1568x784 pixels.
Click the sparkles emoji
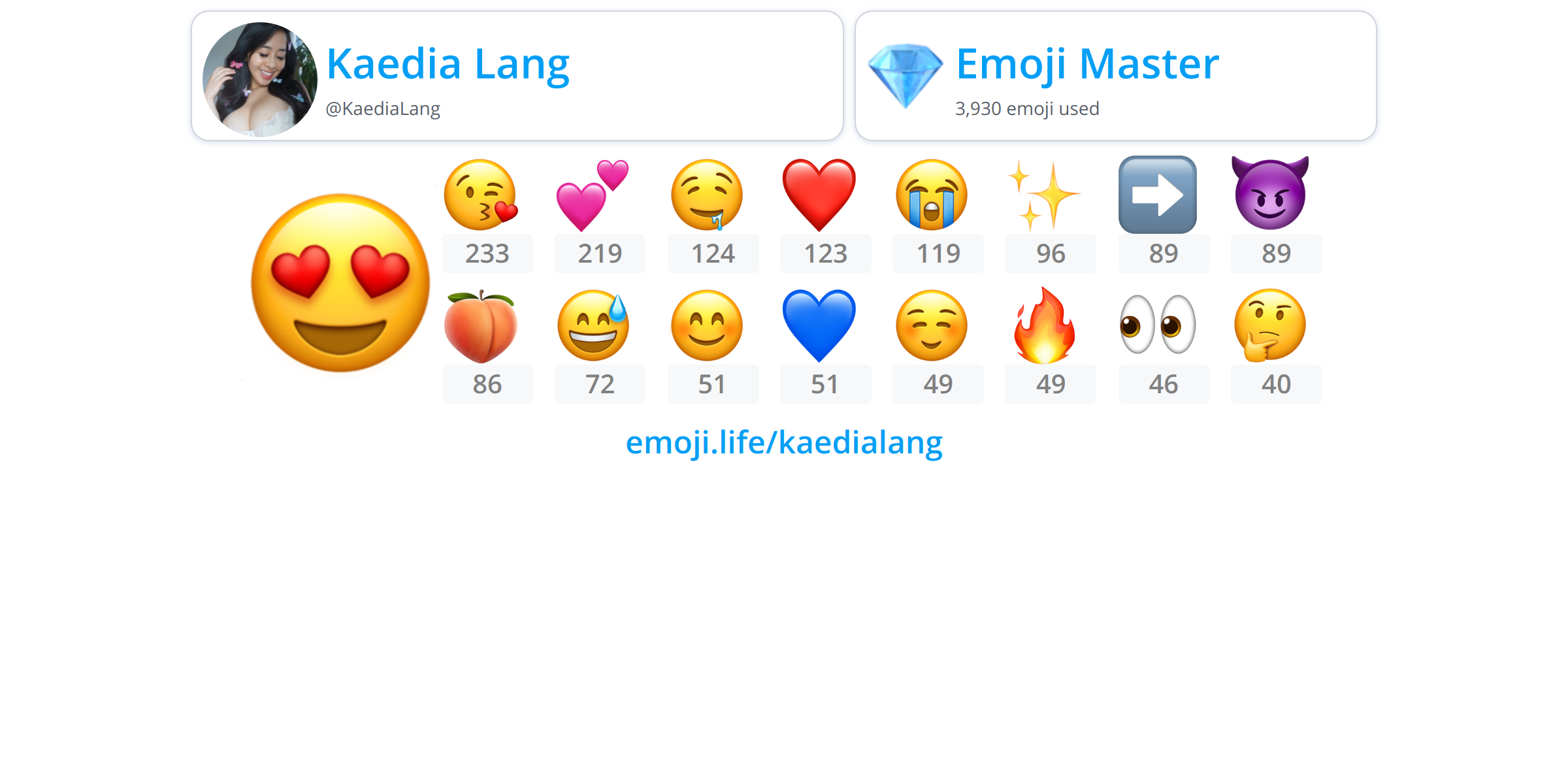pyautogui.click(x=1044, y=195)
